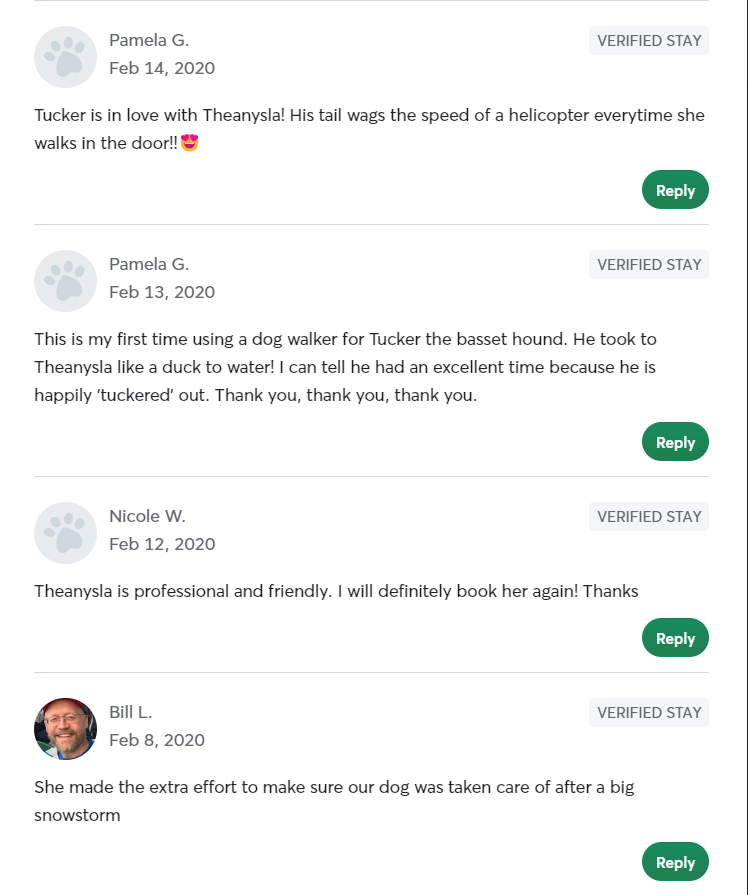Click the VERIFIED STAY badge on Bill L.'s review
748x895 pixels.
(648, 712)
